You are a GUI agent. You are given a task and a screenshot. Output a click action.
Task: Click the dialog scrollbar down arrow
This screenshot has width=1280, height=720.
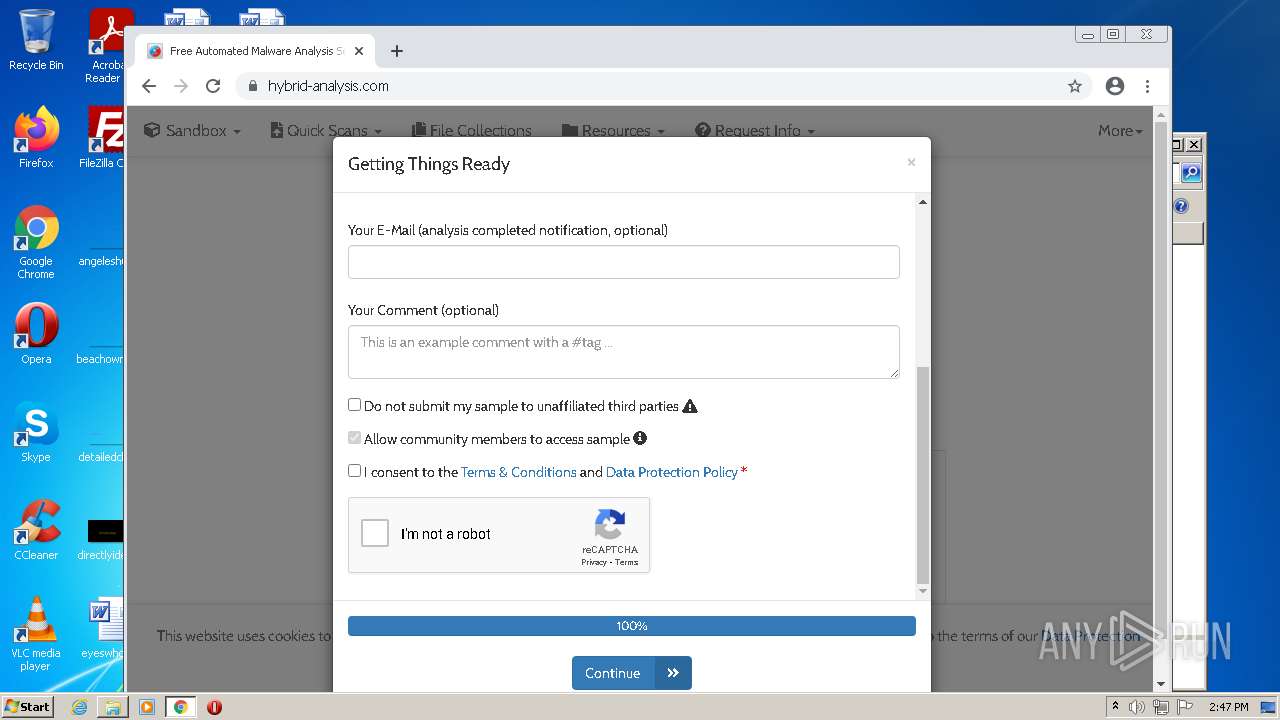point(923,591)
